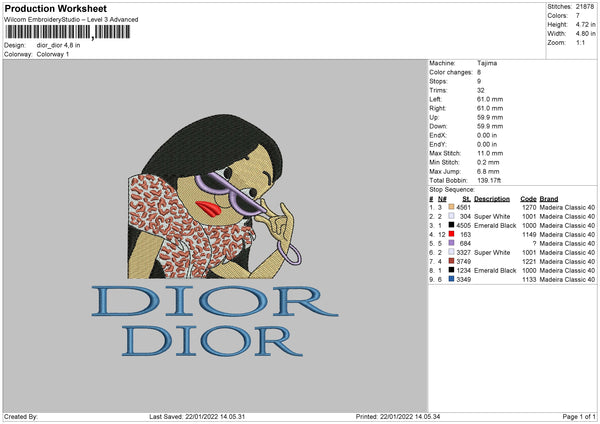Image resolution: width=600 pixels, height=424 pixels.
Task: Click the 'Production Worksheet' title
Action: (55, 8)
